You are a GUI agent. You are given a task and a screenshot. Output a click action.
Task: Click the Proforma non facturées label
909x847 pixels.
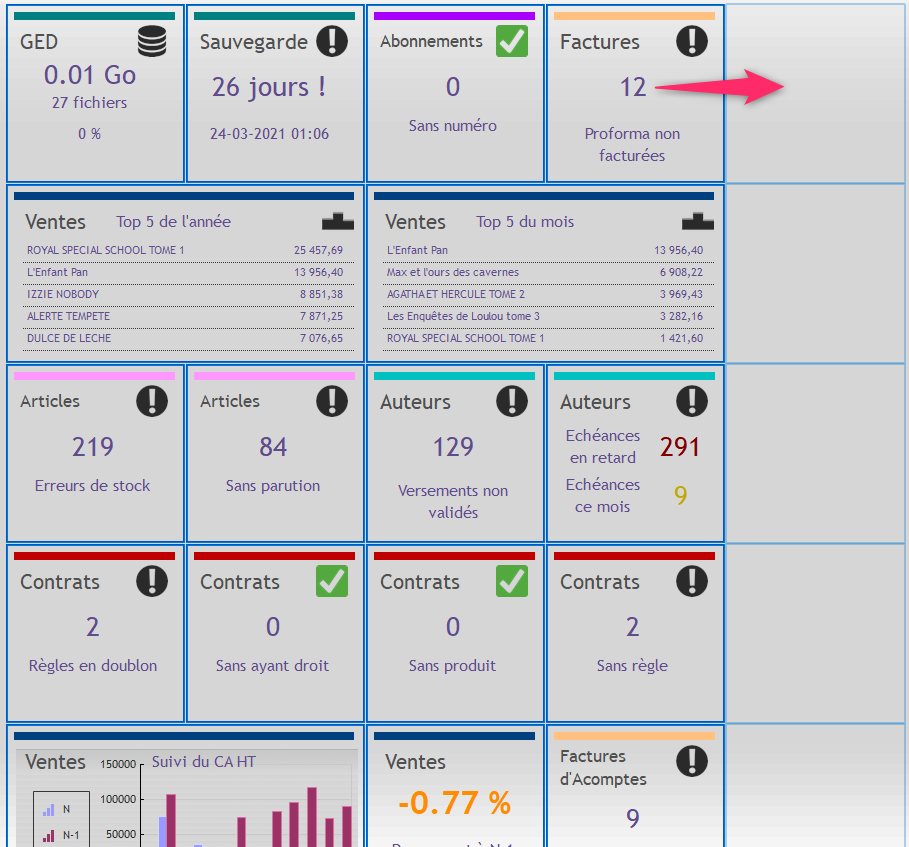[x=632, y=144]
